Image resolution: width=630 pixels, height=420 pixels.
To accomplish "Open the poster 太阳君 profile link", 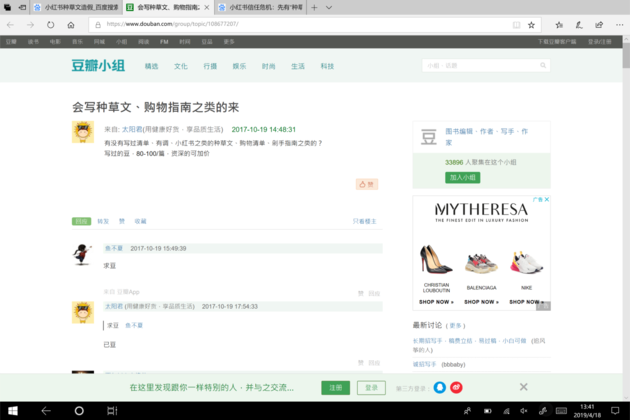I will point(132,129).
